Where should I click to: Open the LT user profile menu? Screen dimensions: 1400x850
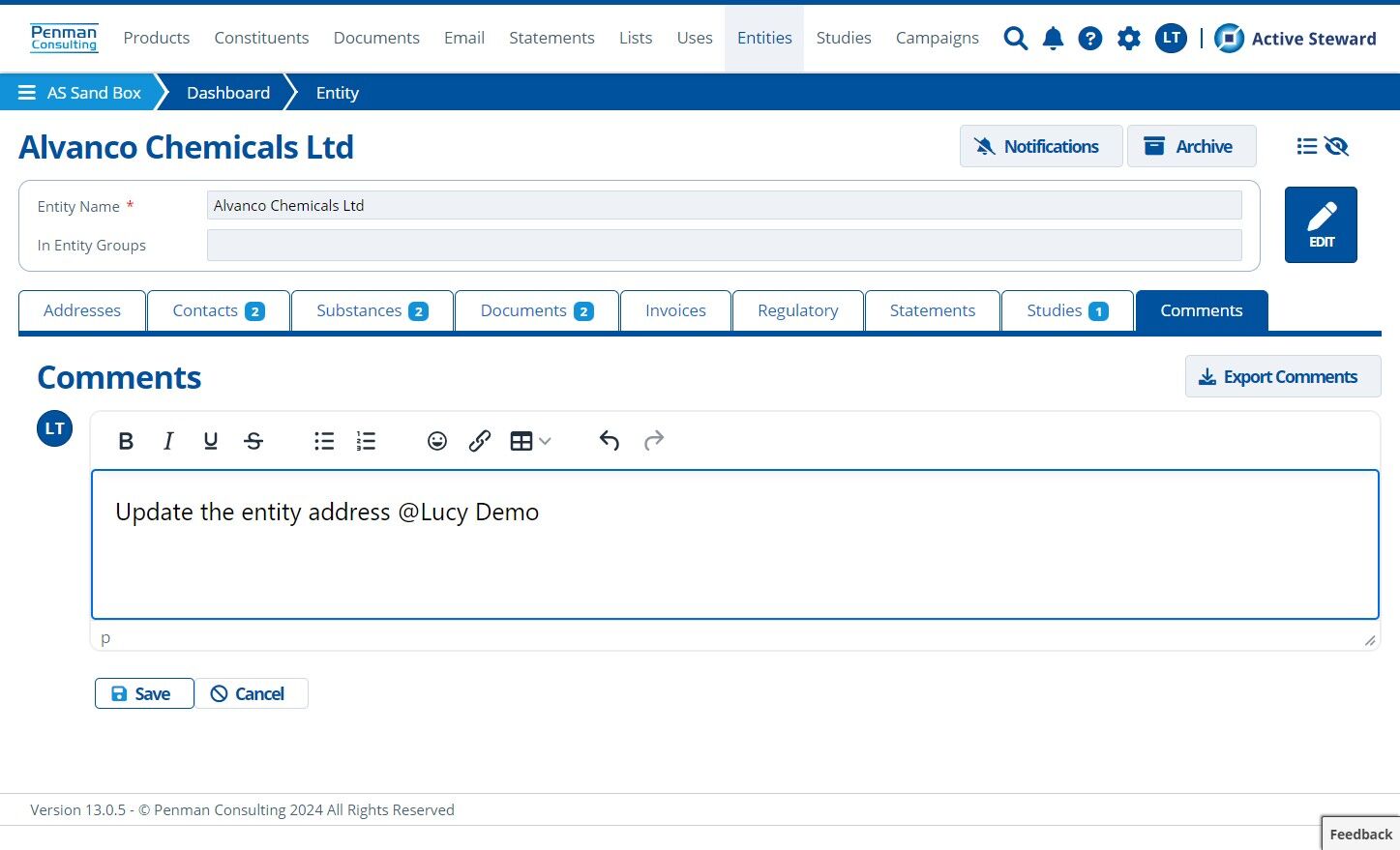(x=1171, y=39)
